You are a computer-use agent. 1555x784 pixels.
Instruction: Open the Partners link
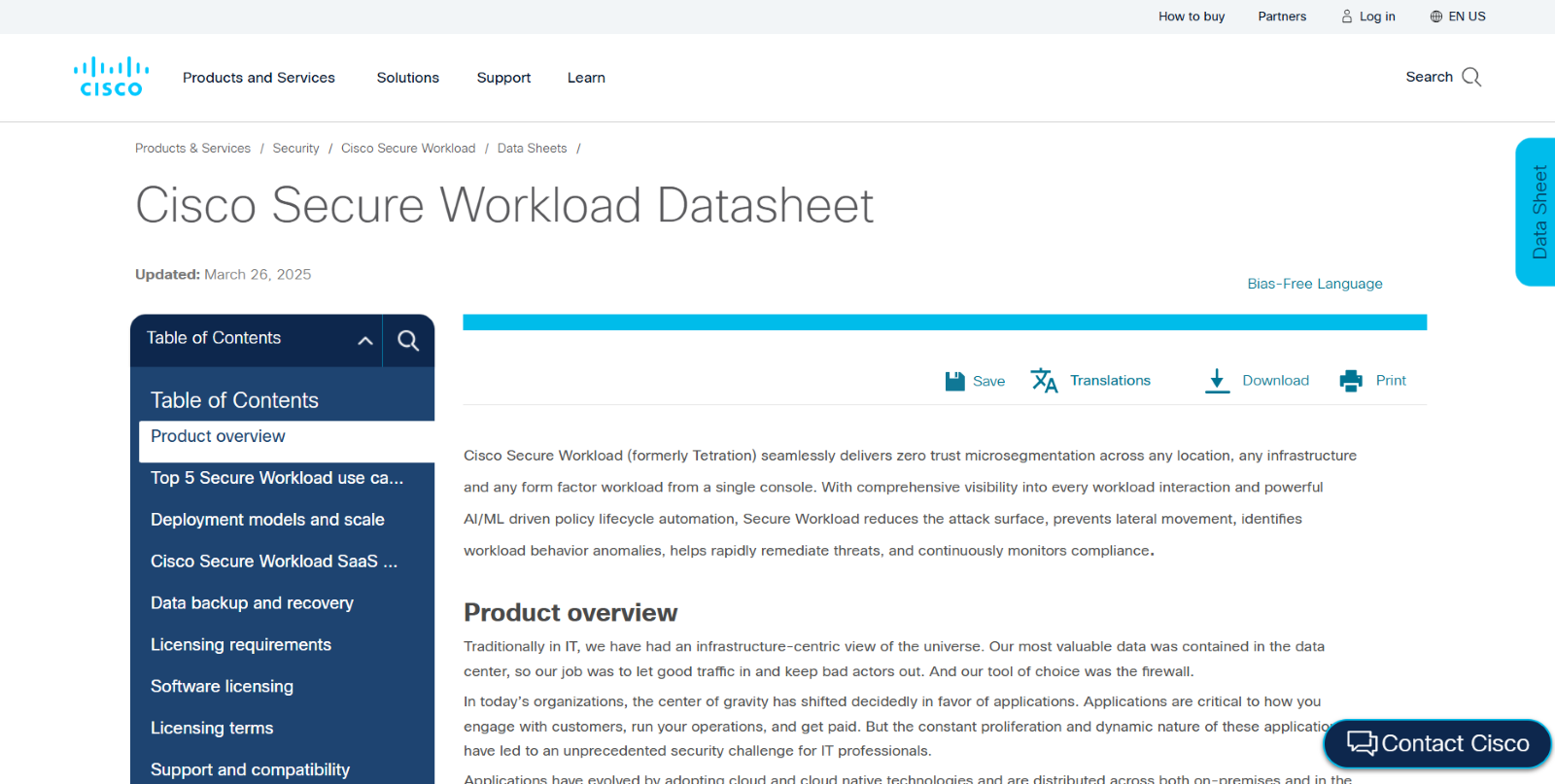(1282, 17)
